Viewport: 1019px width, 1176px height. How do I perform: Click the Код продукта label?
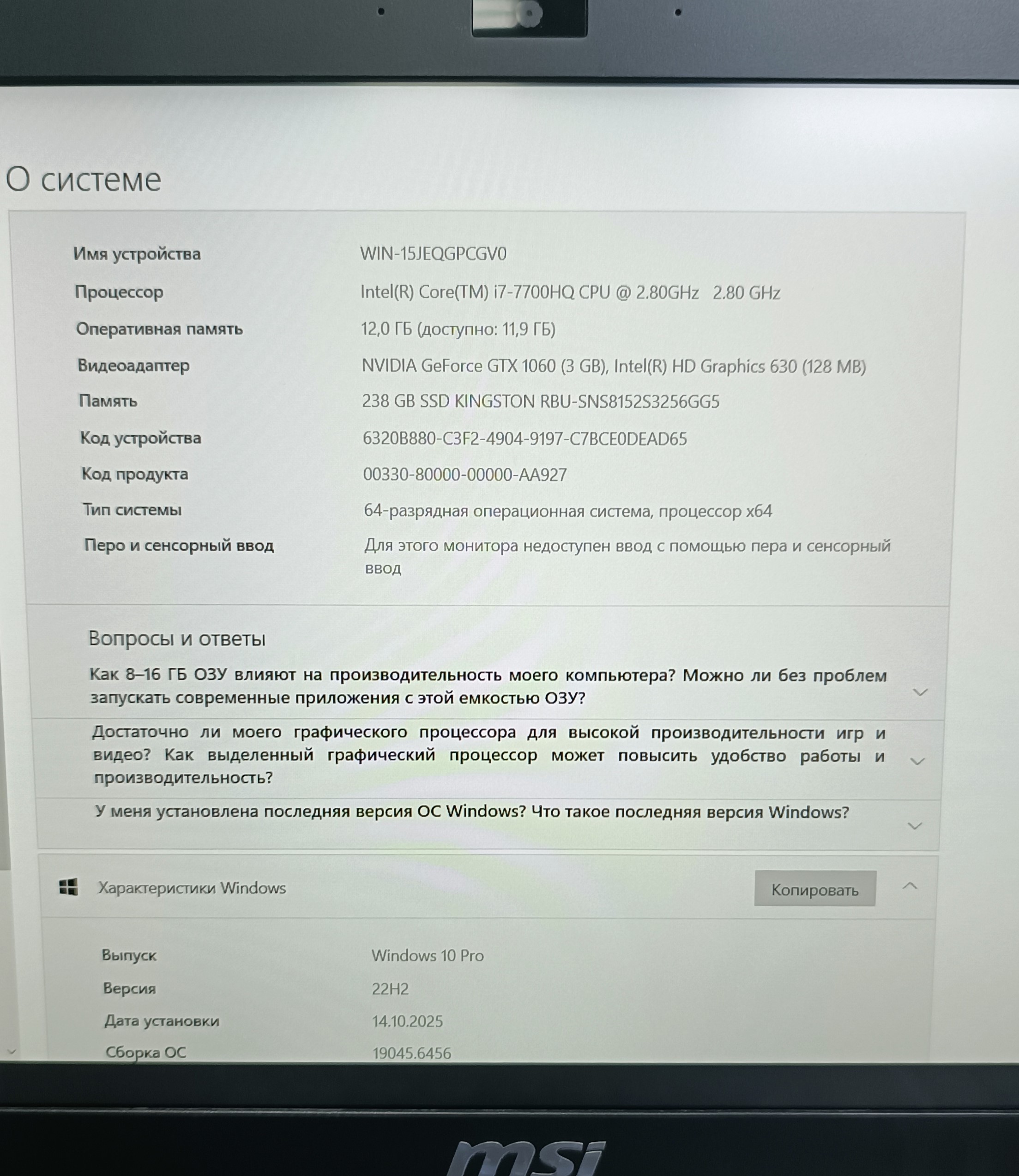(x=135, y=474)
